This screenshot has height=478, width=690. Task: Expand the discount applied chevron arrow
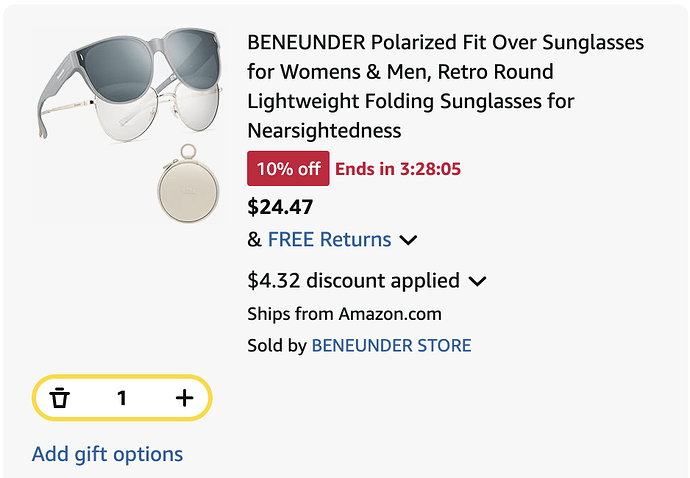tap(477, 281)
